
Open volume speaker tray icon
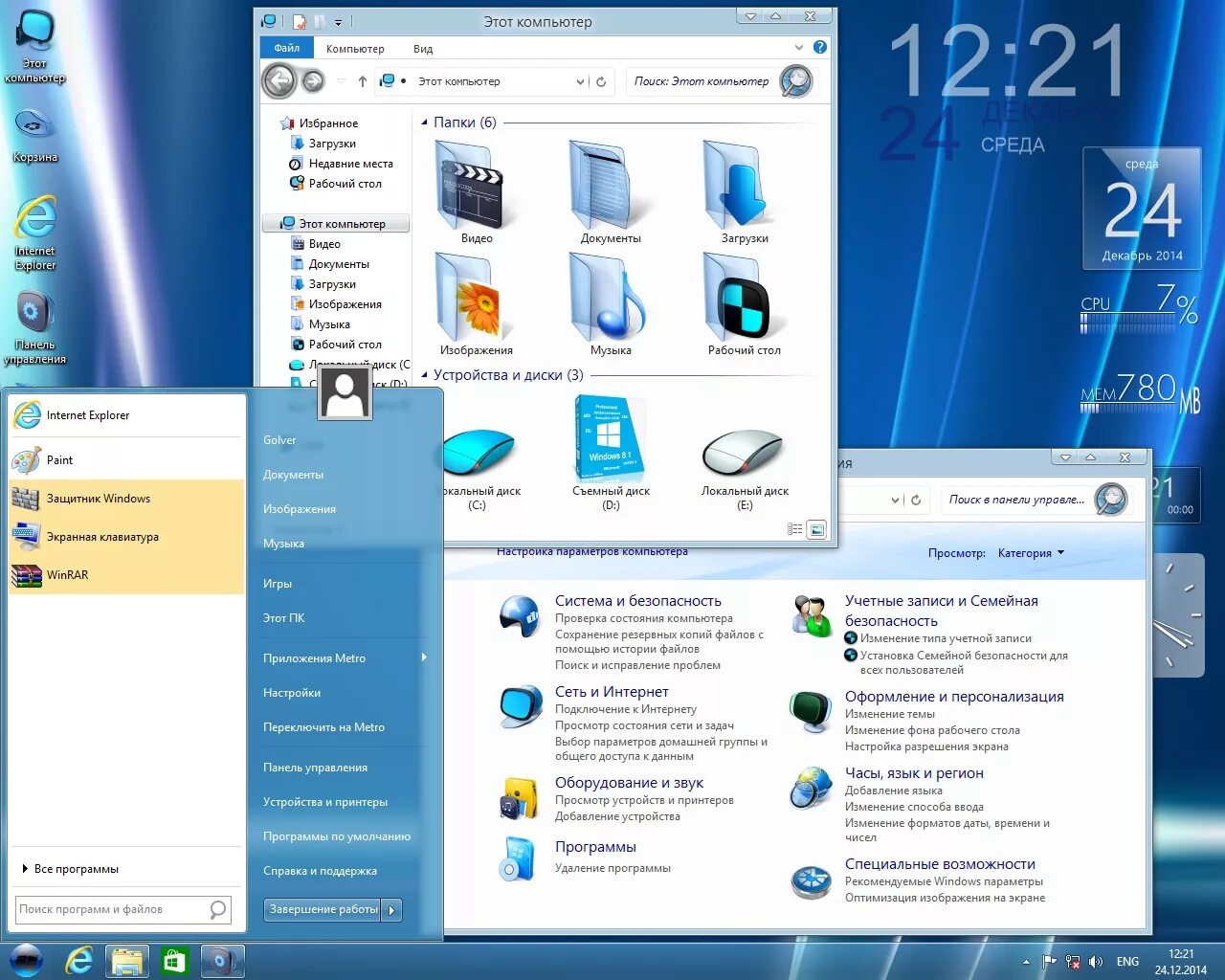[1096, 962]
